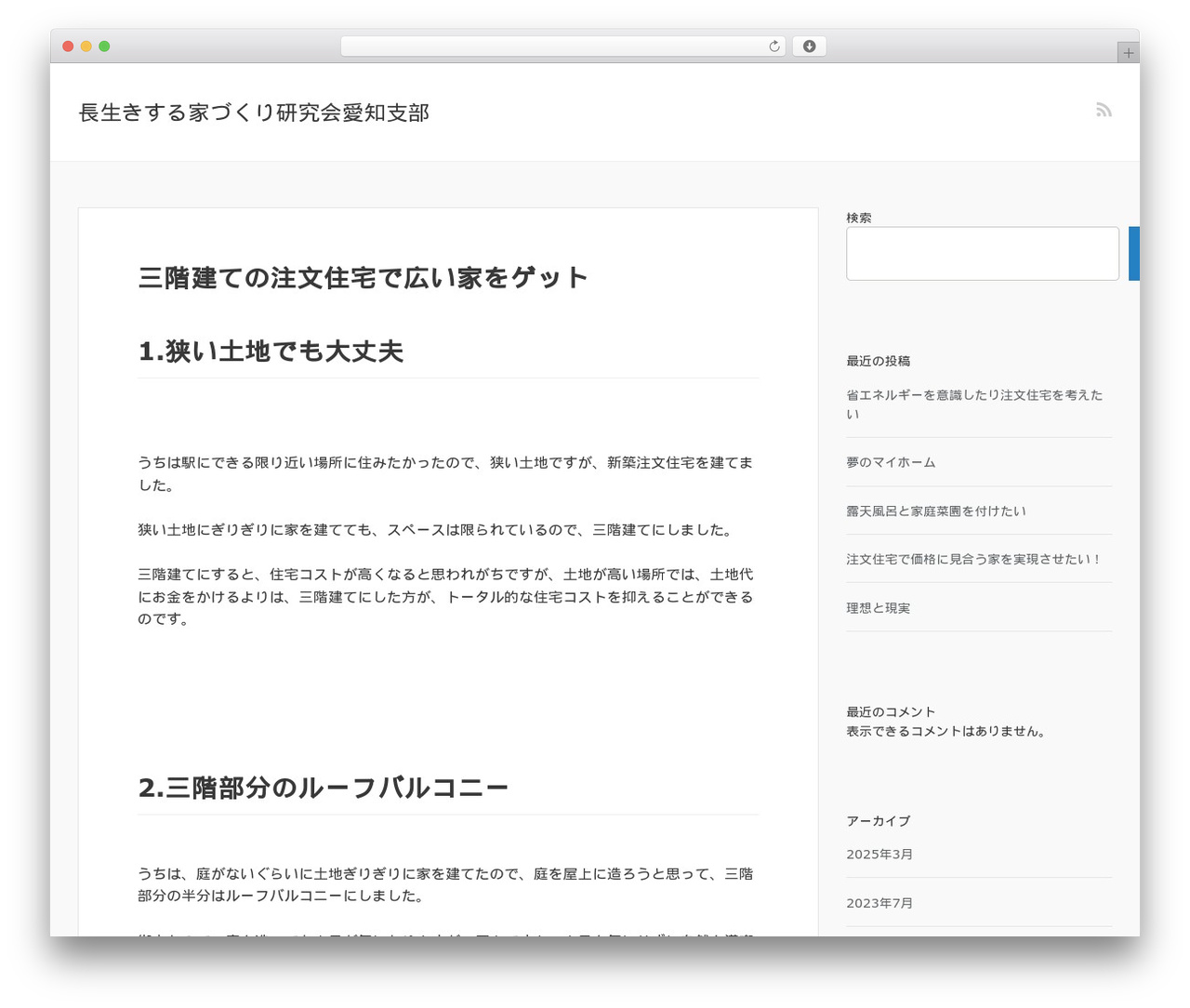The image size is (1190, 1008).
Task: Maximize the window with the green button
Action: [x=104, y=46]
